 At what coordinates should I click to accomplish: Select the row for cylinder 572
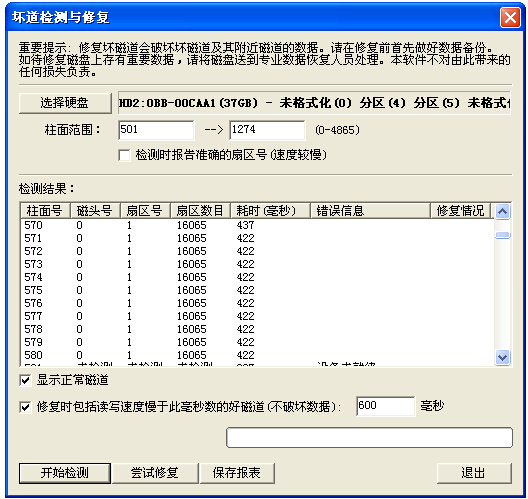[x=257, y=251]
